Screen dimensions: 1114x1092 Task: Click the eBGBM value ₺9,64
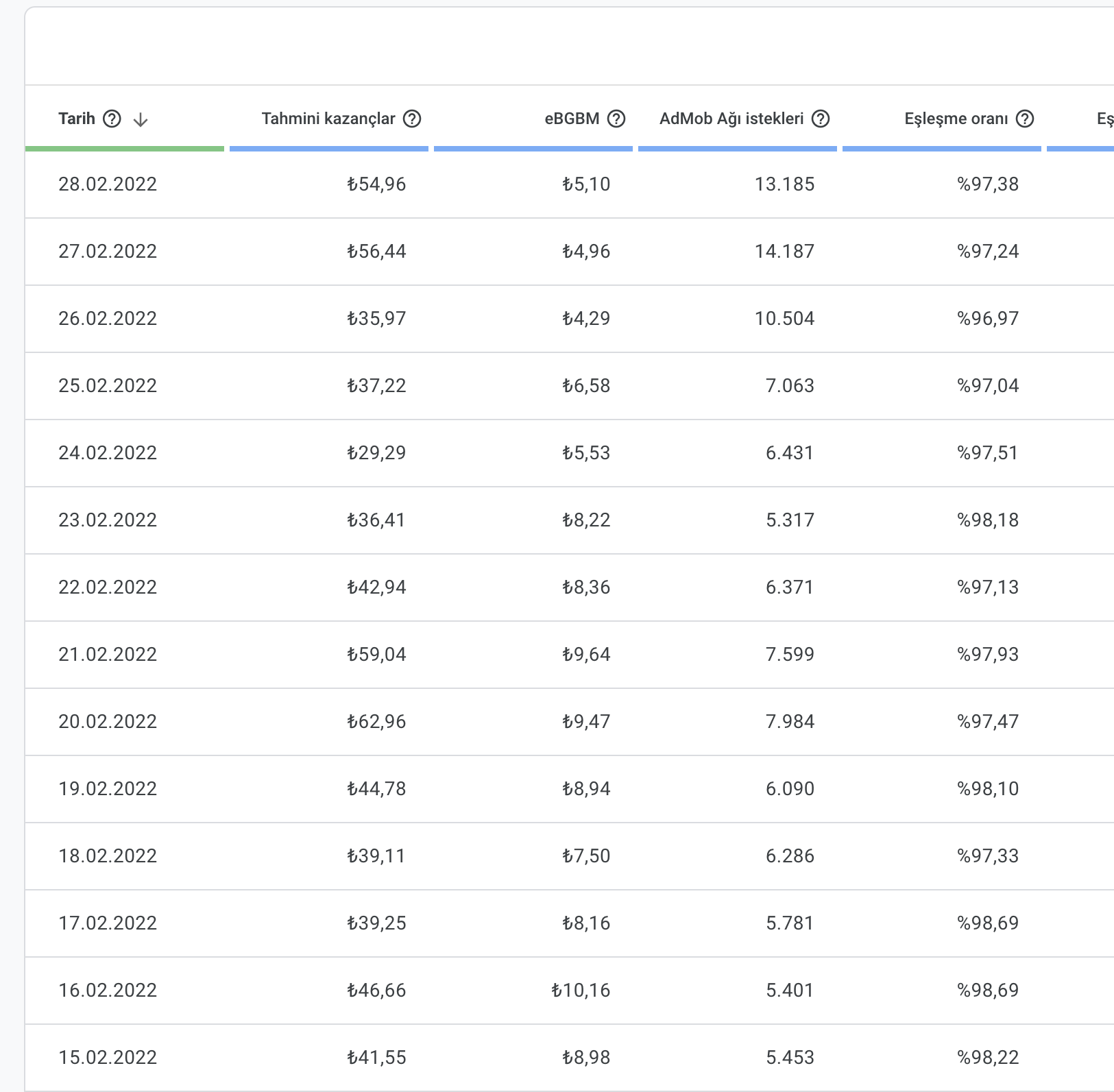click(586, 655)
